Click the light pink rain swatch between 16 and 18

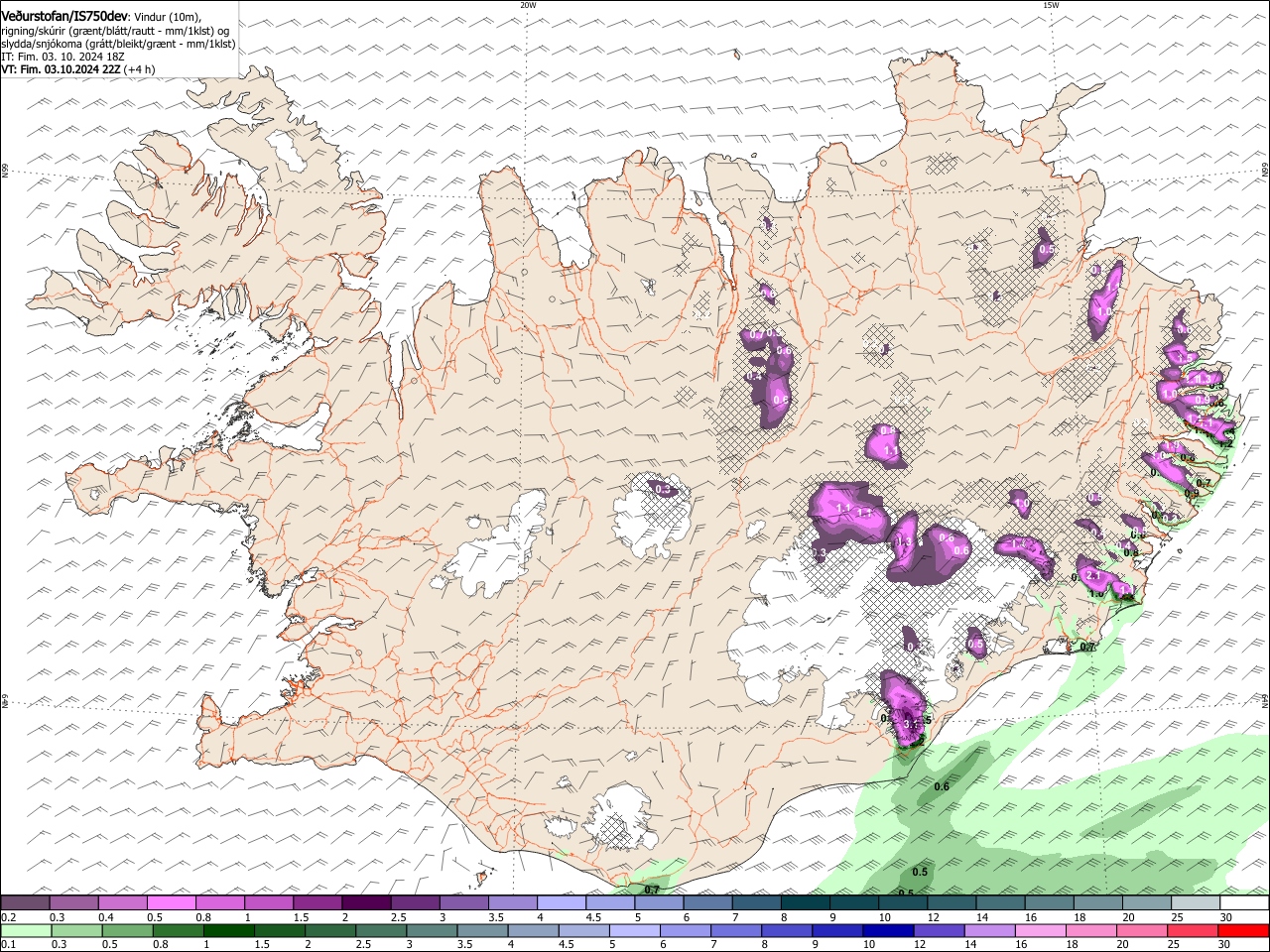[x=1040, y=931]
